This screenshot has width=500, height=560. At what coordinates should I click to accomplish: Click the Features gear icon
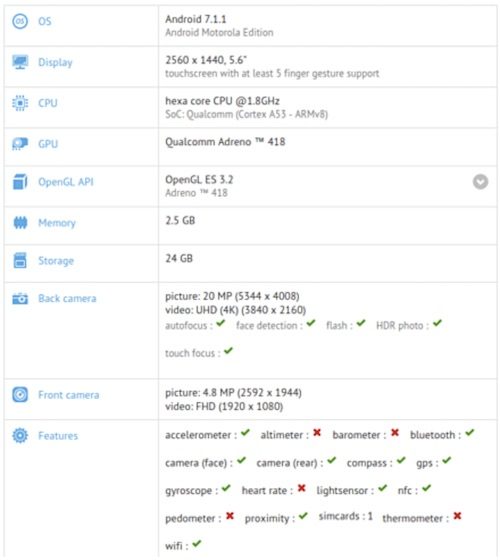click(x=20, y=435)
